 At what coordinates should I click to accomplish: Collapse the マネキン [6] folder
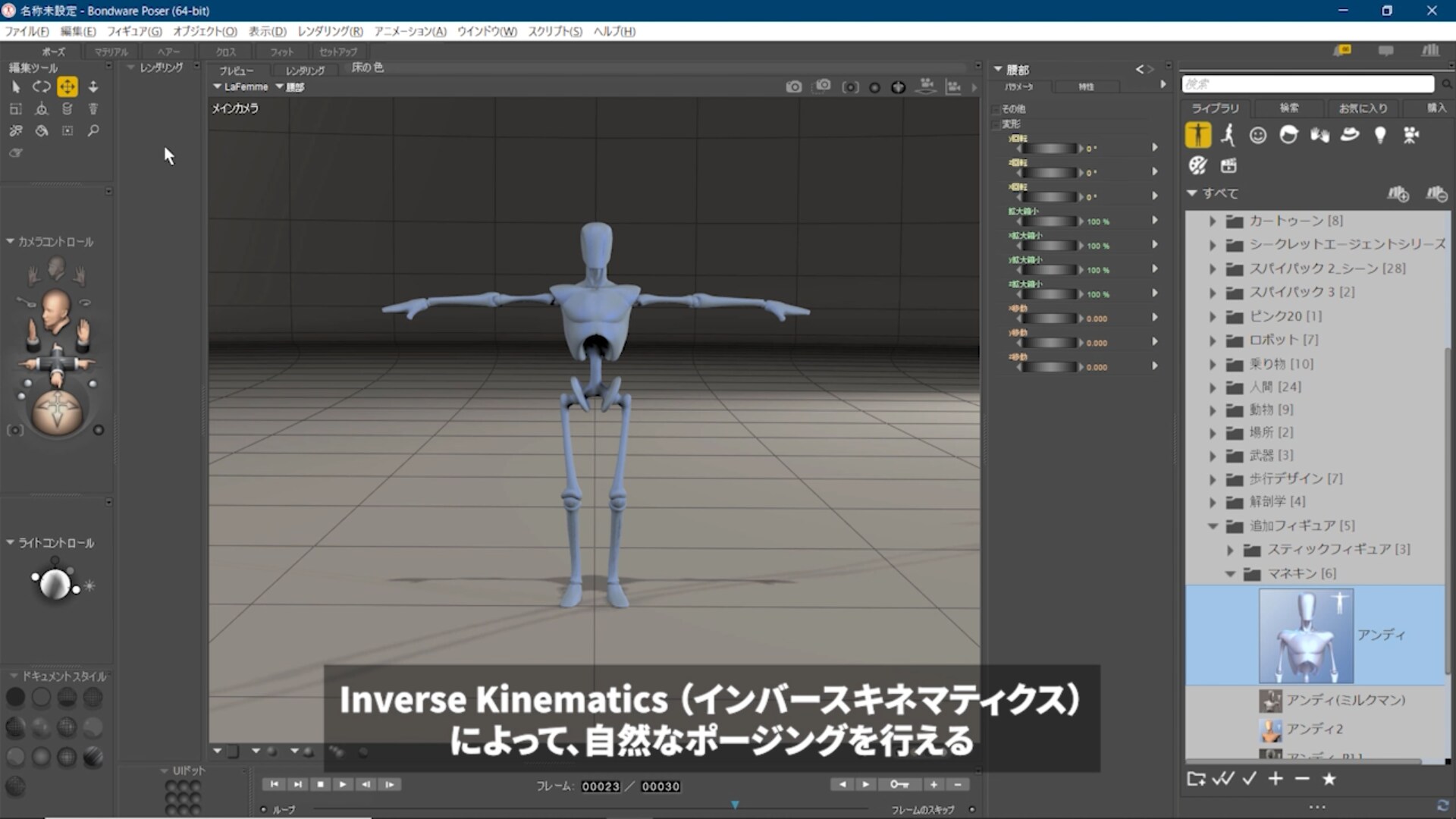(1230, 574)
